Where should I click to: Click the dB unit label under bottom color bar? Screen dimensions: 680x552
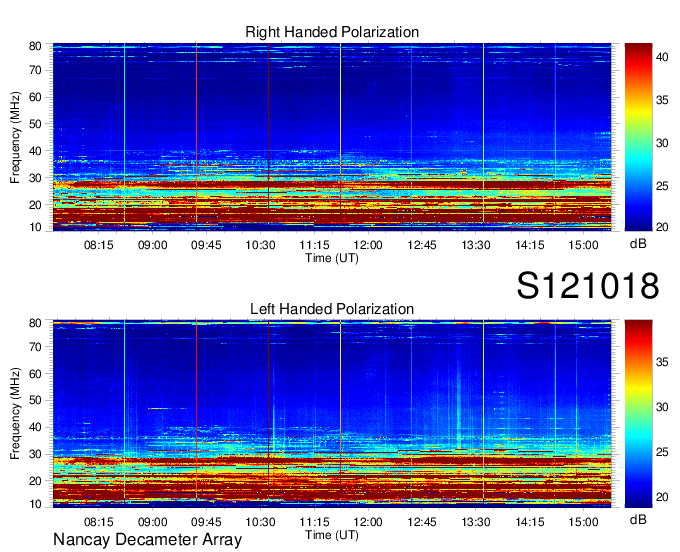(x=638, y=519)
